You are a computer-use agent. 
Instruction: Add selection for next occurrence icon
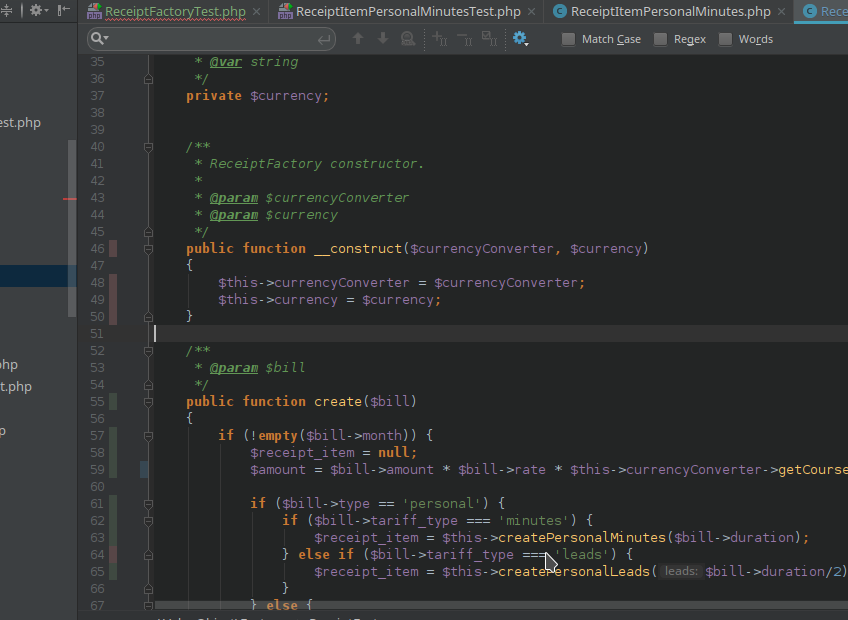440,38
